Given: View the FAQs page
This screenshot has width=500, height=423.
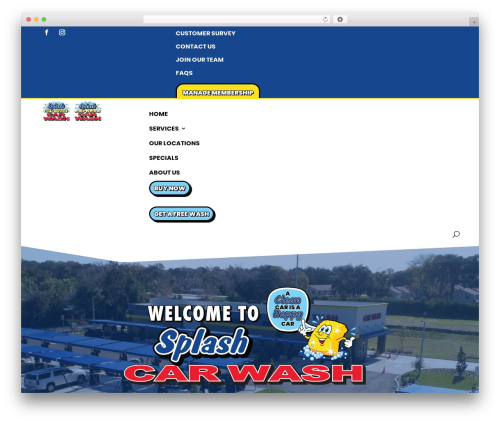Looking at the screenshot, I should click(184, 73).
